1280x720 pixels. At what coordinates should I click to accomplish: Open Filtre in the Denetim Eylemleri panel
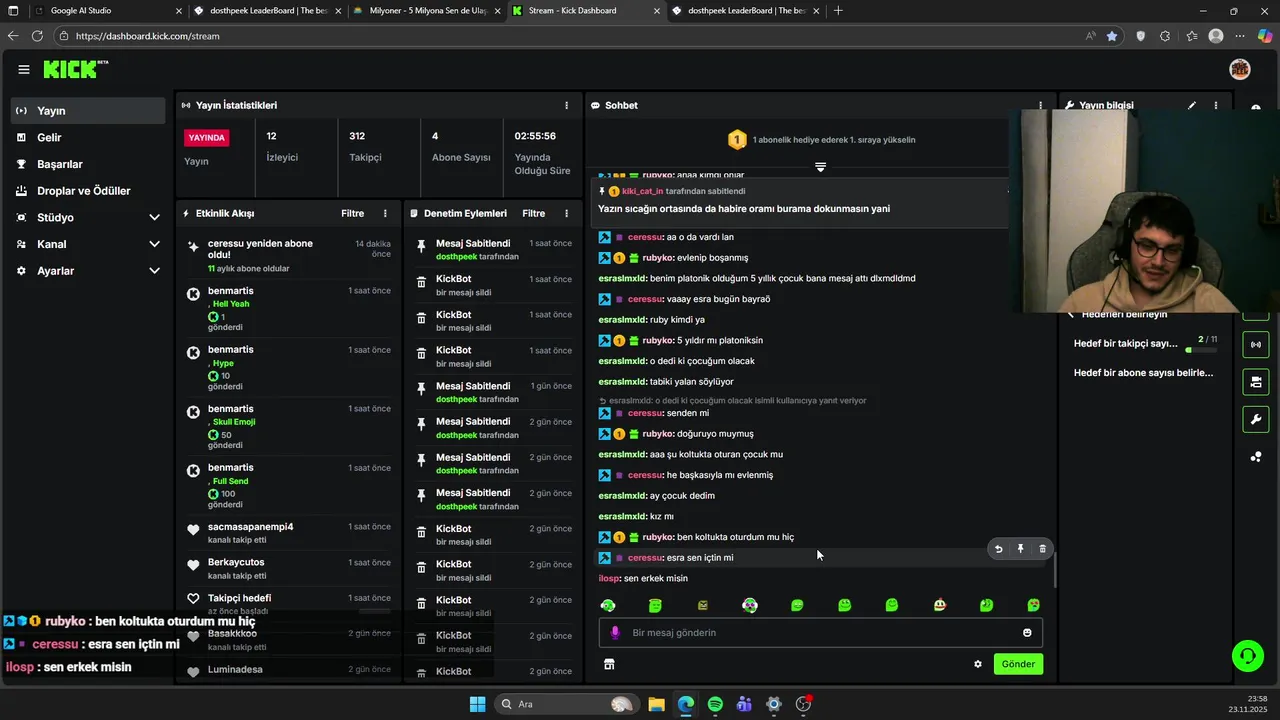pos(534,213)
